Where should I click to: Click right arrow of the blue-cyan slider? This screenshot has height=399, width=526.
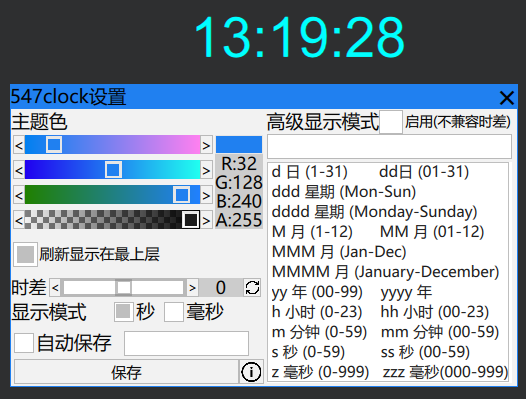[206, 170]
